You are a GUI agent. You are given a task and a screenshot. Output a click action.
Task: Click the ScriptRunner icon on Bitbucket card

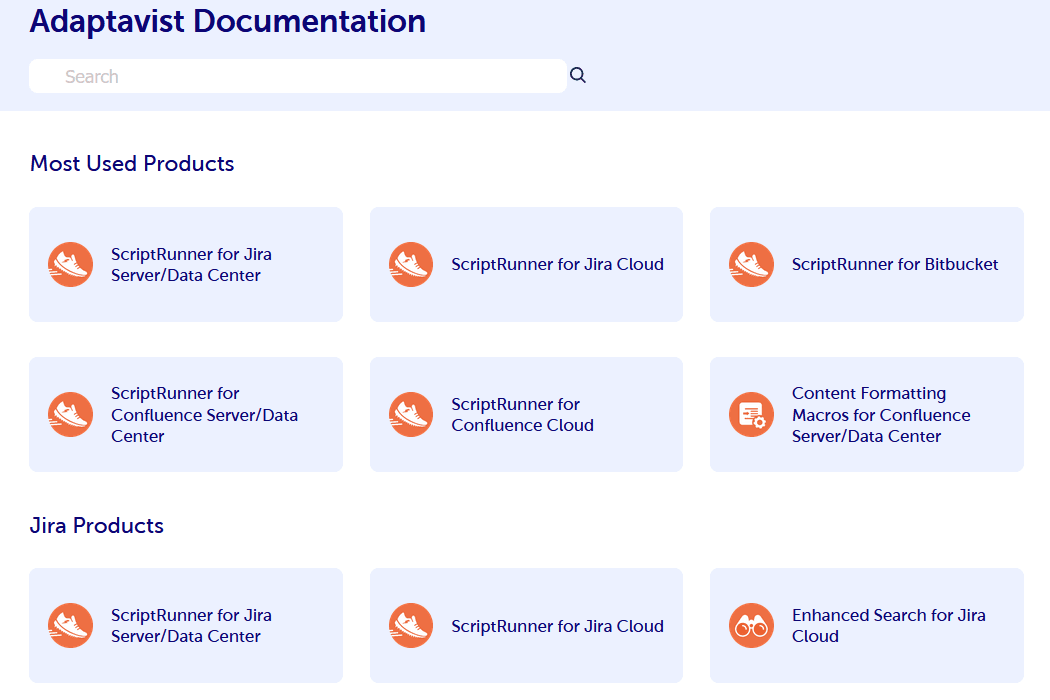click(x=751, y=264)
